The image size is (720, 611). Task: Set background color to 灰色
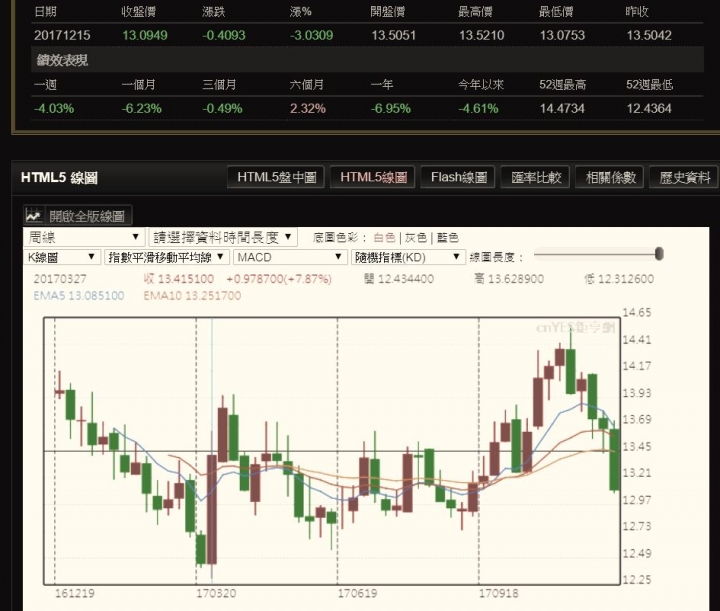tap(416, 237)
